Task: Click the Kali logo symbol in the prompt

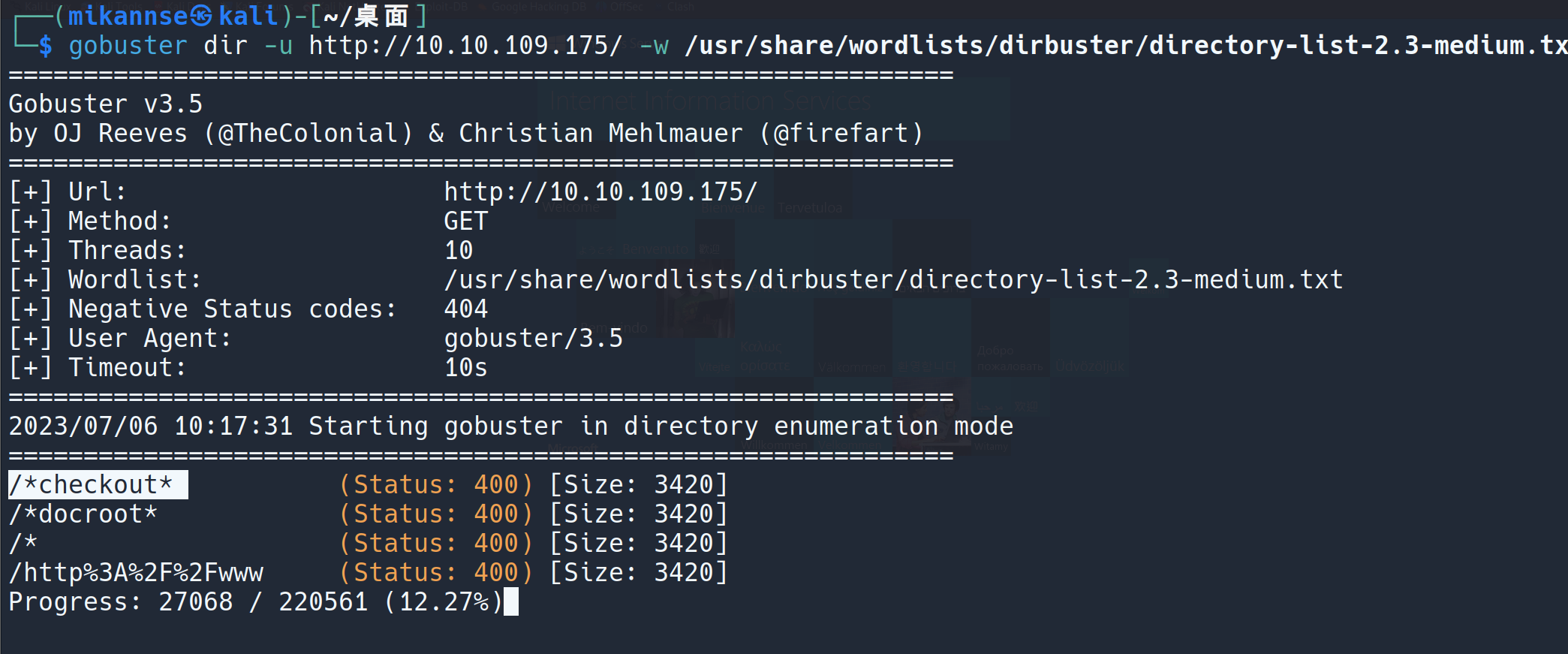Action: pos(200,16)
